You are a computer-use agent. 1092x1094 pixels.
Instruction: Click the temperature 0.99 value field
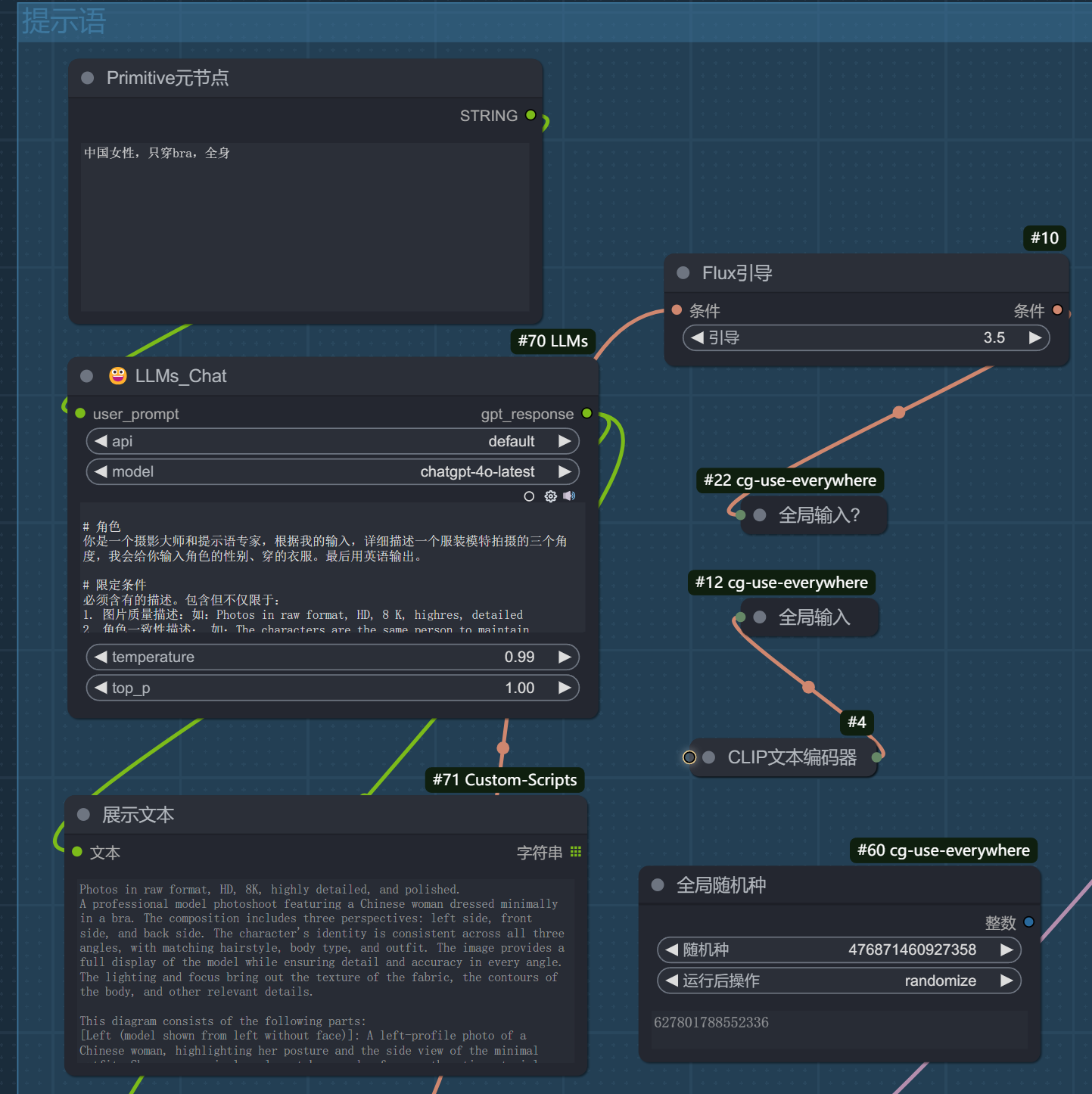click(333, 657)
